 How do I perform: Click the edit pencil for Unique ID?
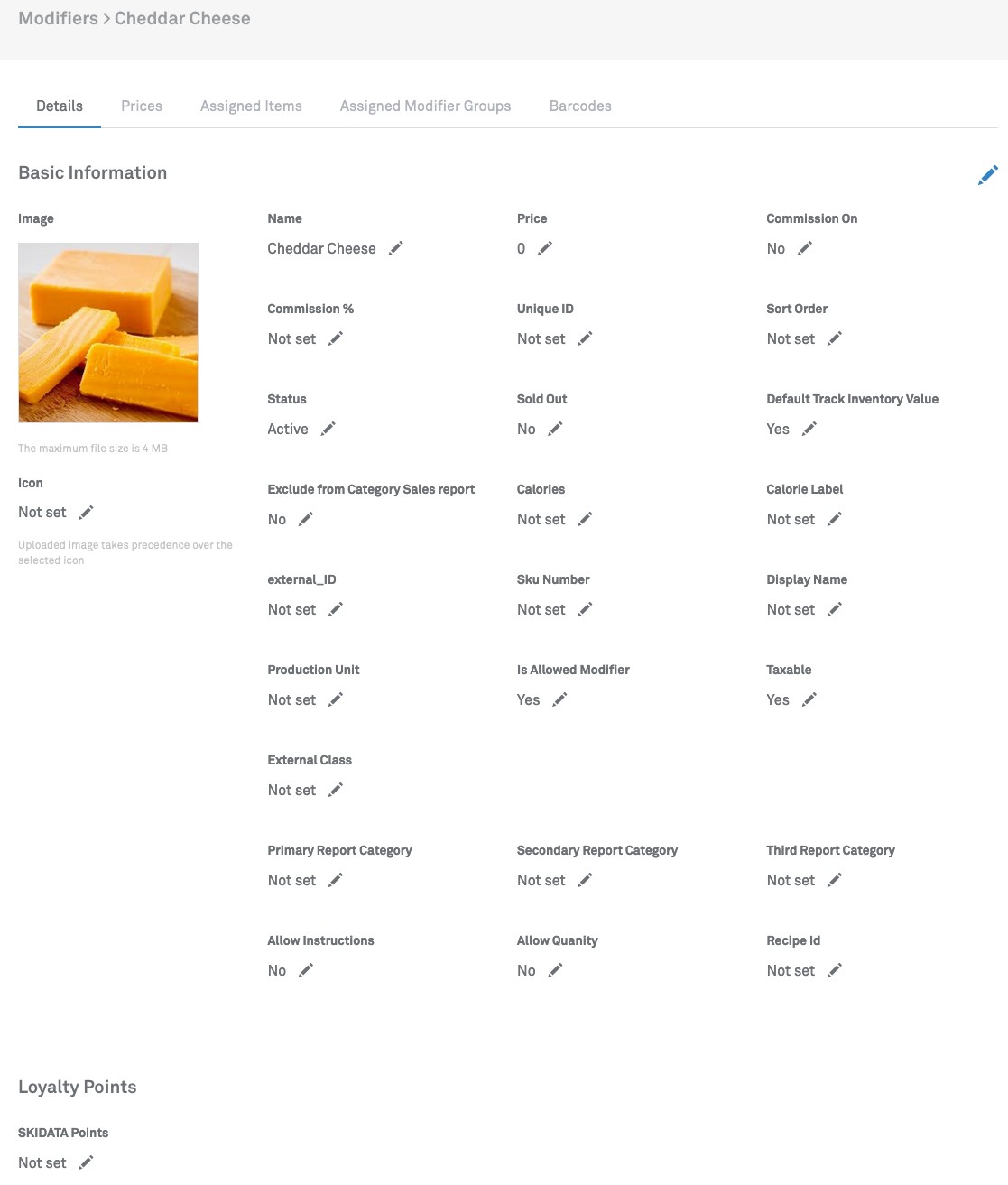(585, 338)
